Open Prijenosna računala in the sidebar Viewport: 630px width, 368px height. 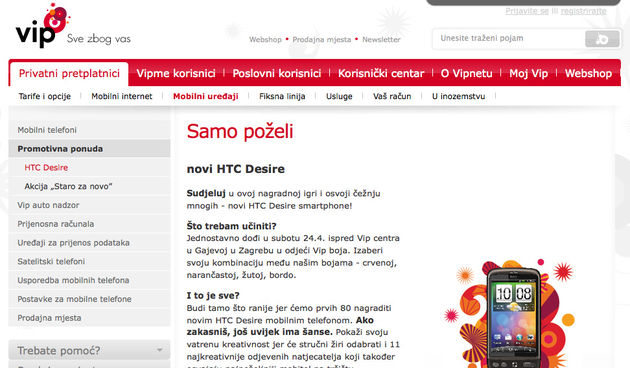[89, 224]
